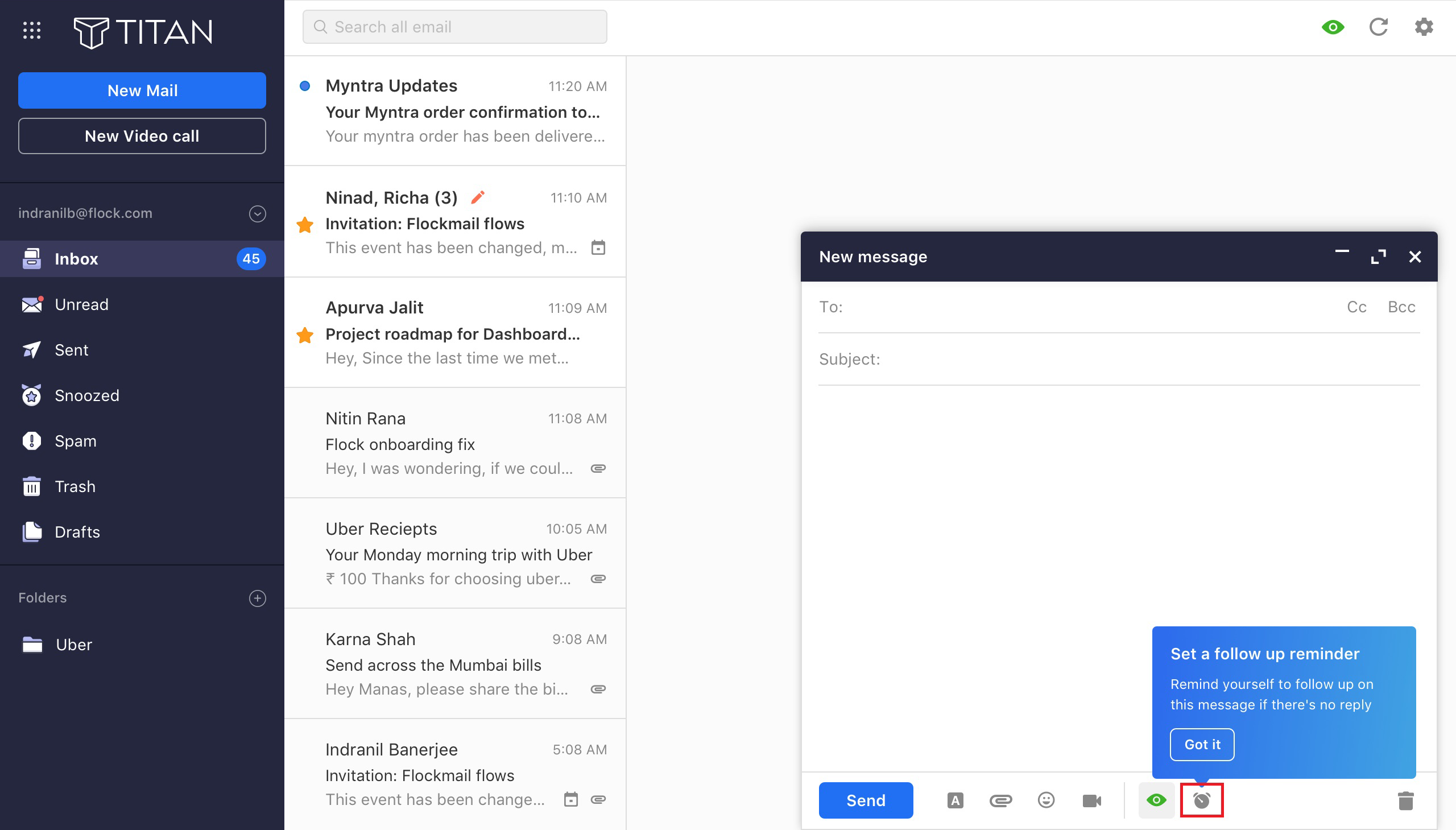Click the New Mail button
This screenshot has height=830, width=1456.
point(142,90)
